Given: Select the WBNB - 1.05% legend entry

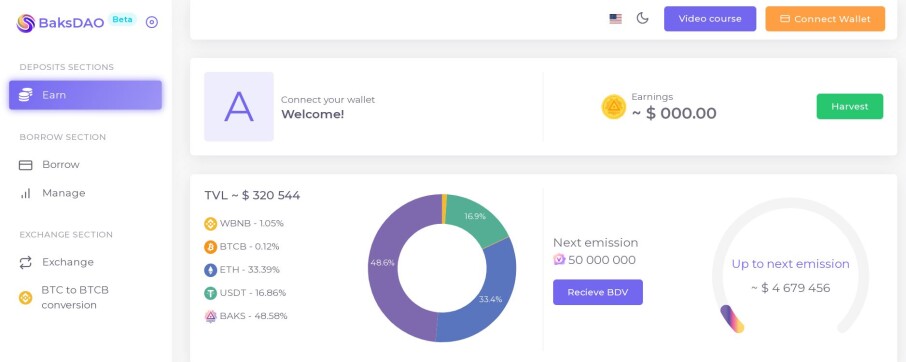Looking at the screenshot, I should click(x=244, y=223).
